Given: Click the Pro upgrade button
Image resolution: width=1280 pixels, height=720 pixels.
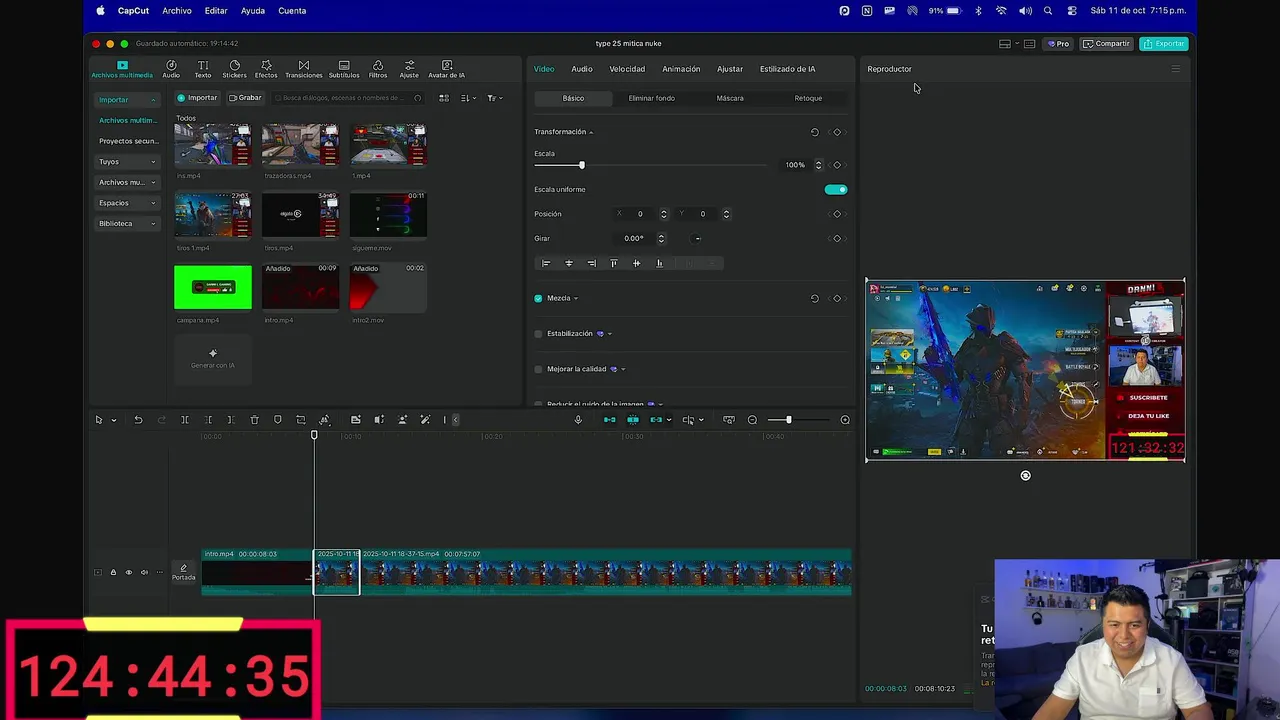Looking at the screenshot, I should [1058, 44].
